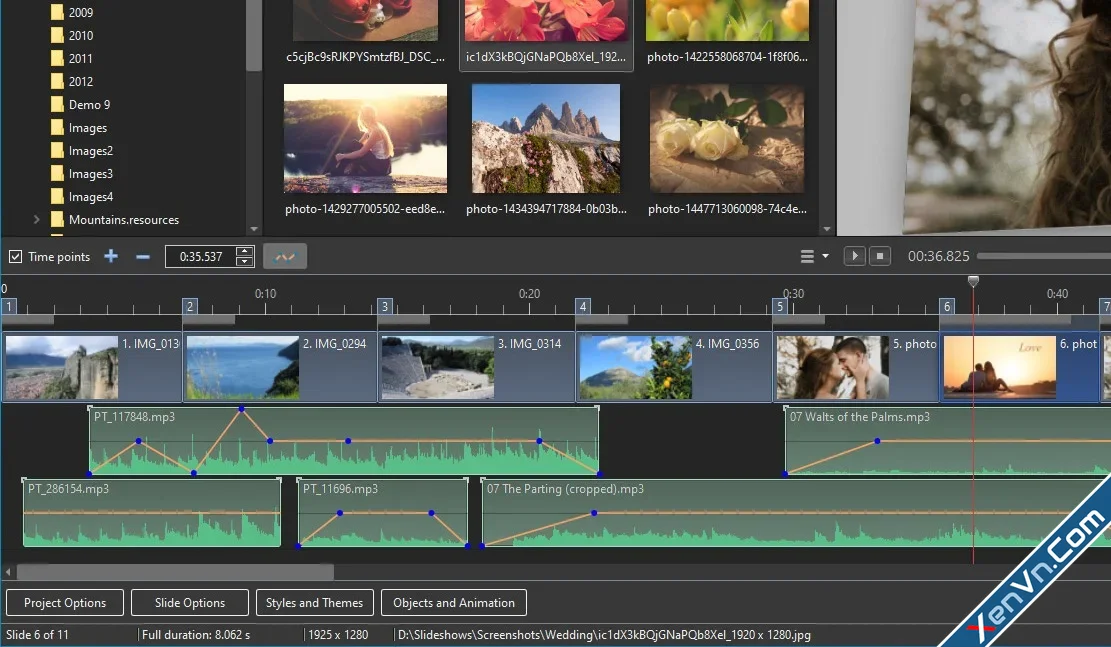Viewport: 1111px width, 647px height.
Task: Click the time point value field 0:35.537
Action: click(x=201, y=257)
